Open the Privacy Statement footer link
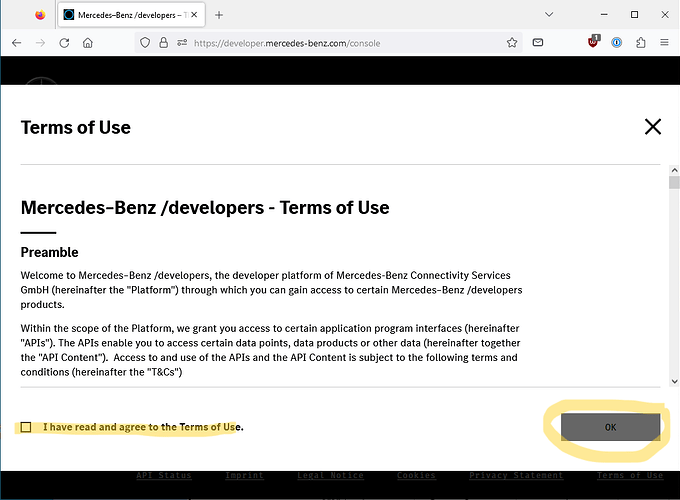 pos(516,475)
